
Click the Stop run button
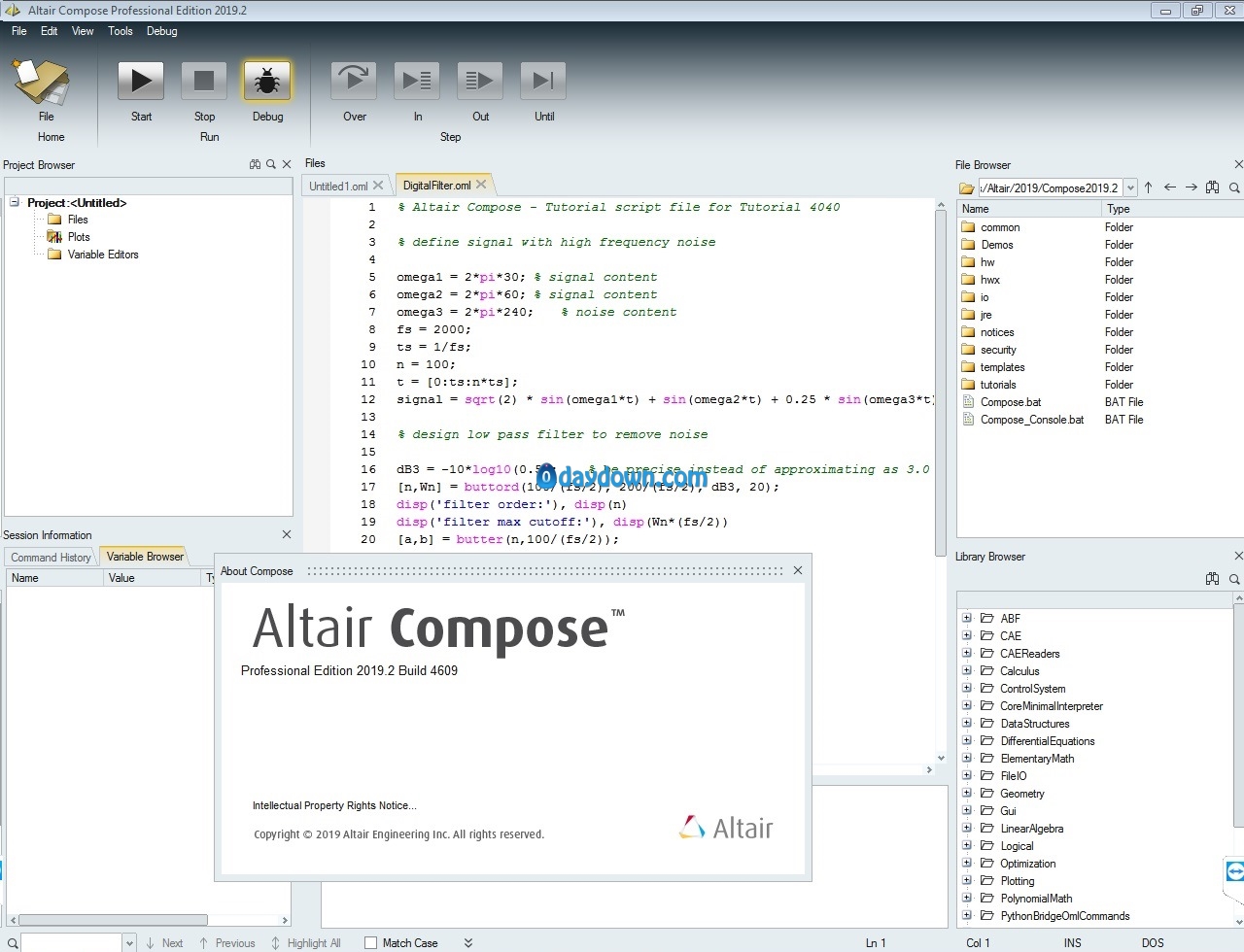pyautogui.click(x=204, y=82)
